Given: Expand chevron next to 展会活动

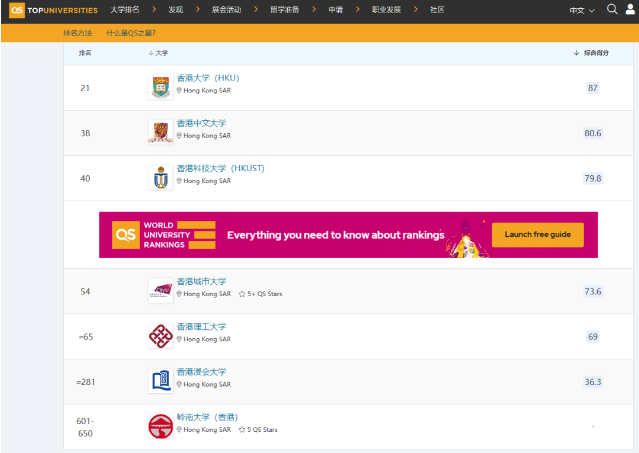Looking at the screenshot, I should [256, 9].
